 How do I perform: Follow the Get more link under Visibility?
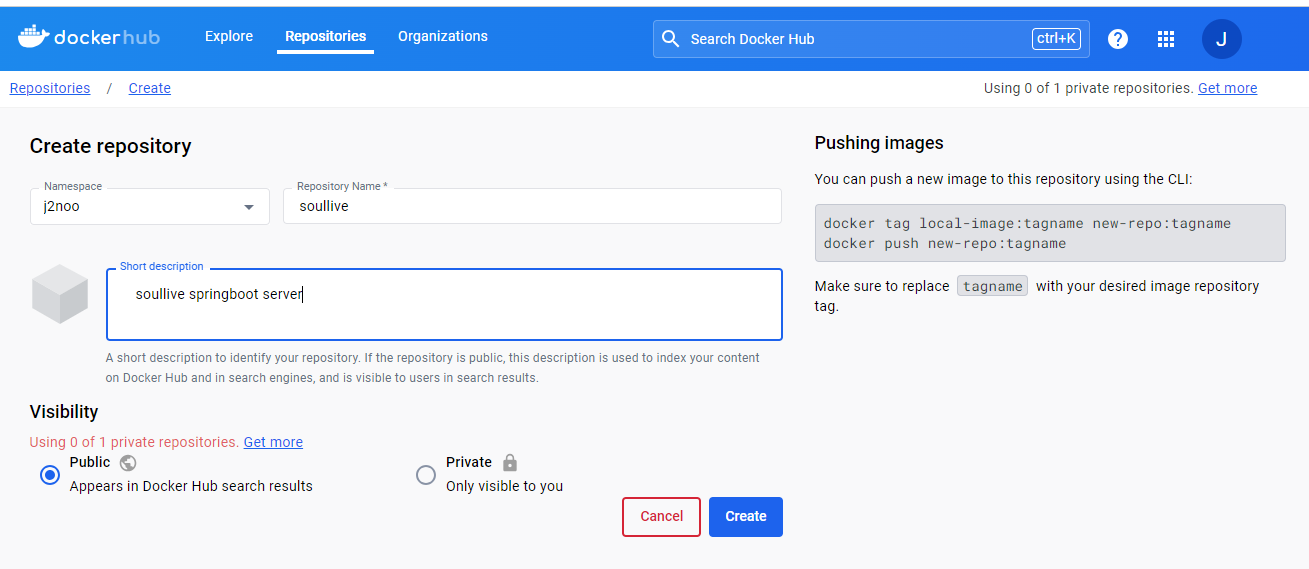pyautogui.click(x=273, y=442)
